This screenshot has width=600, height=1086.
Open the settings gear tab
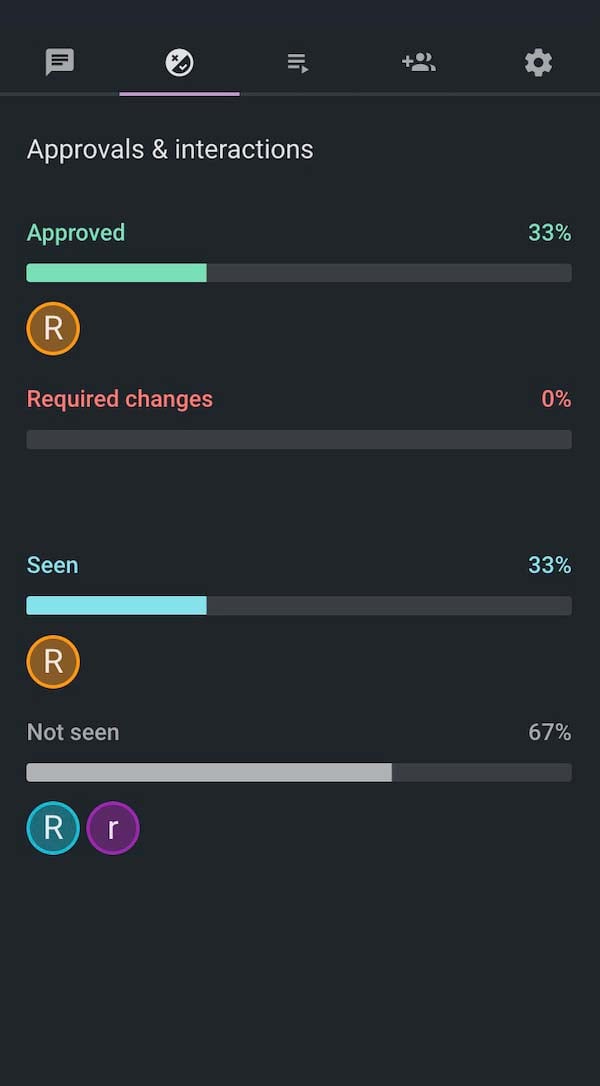click(538, 63)
